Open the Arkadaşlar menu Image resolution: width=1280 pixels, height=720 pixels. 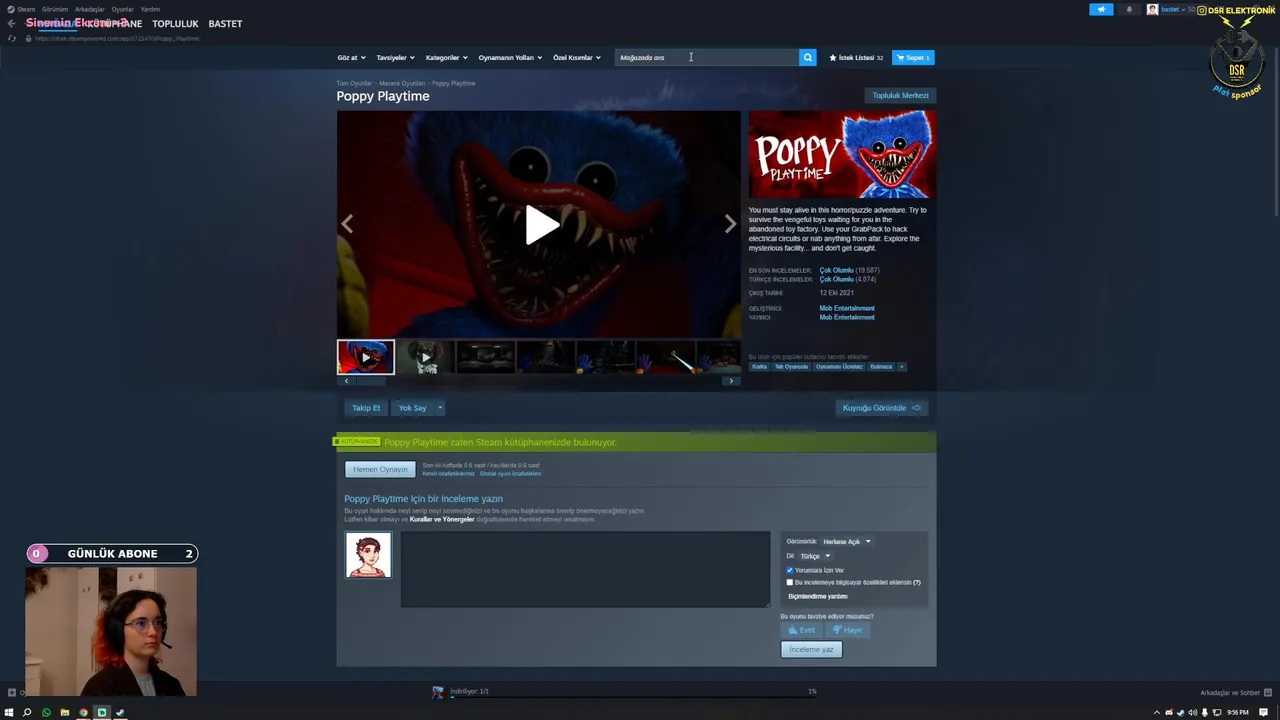pyautogui.click(x=90, y=9)
